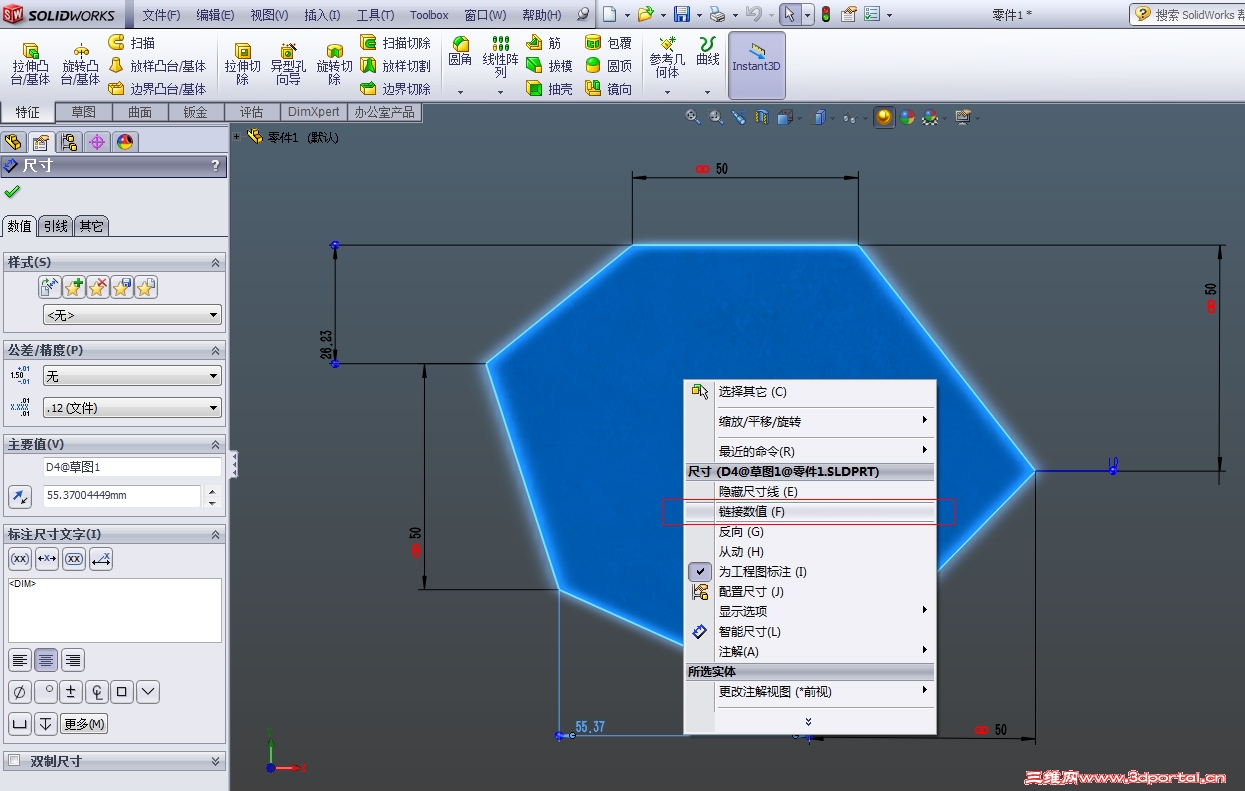The image size is (1245, 791).
Task: Toggle right justify text alignment button
Action: click(73, 660)
